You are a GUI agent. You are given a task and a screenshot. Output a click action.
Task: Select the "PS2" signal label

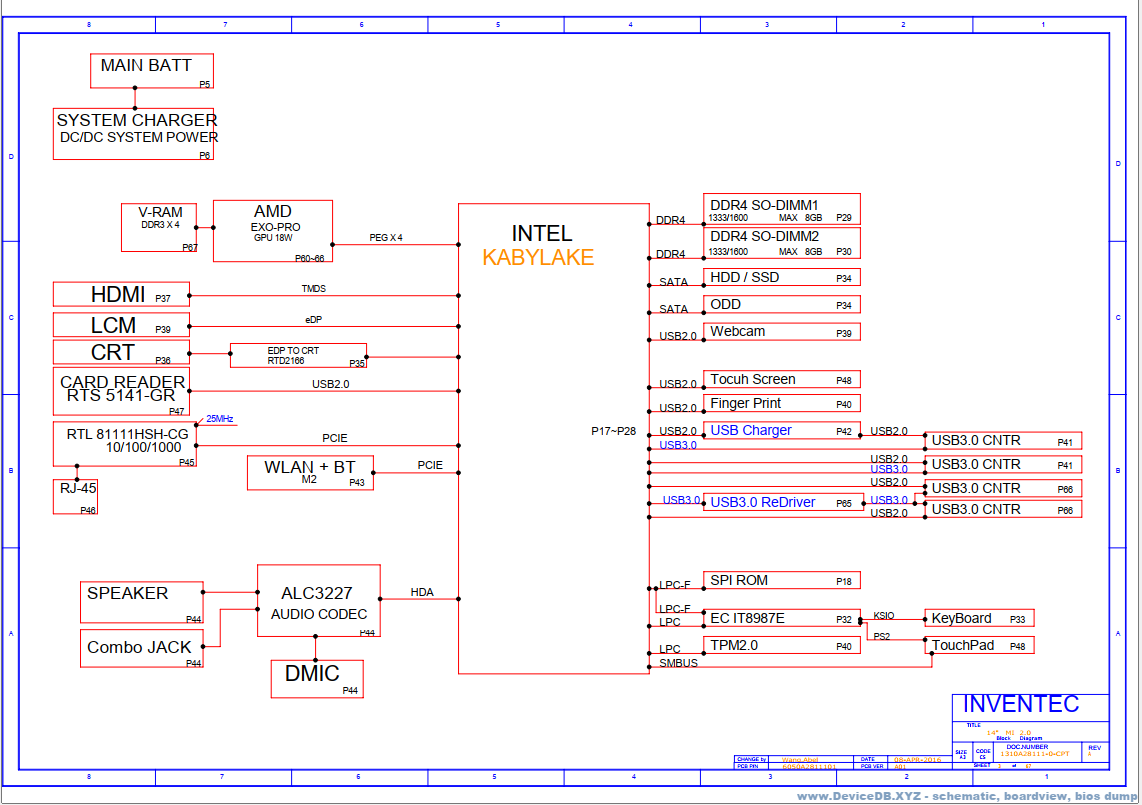click(x=881, y=636)
